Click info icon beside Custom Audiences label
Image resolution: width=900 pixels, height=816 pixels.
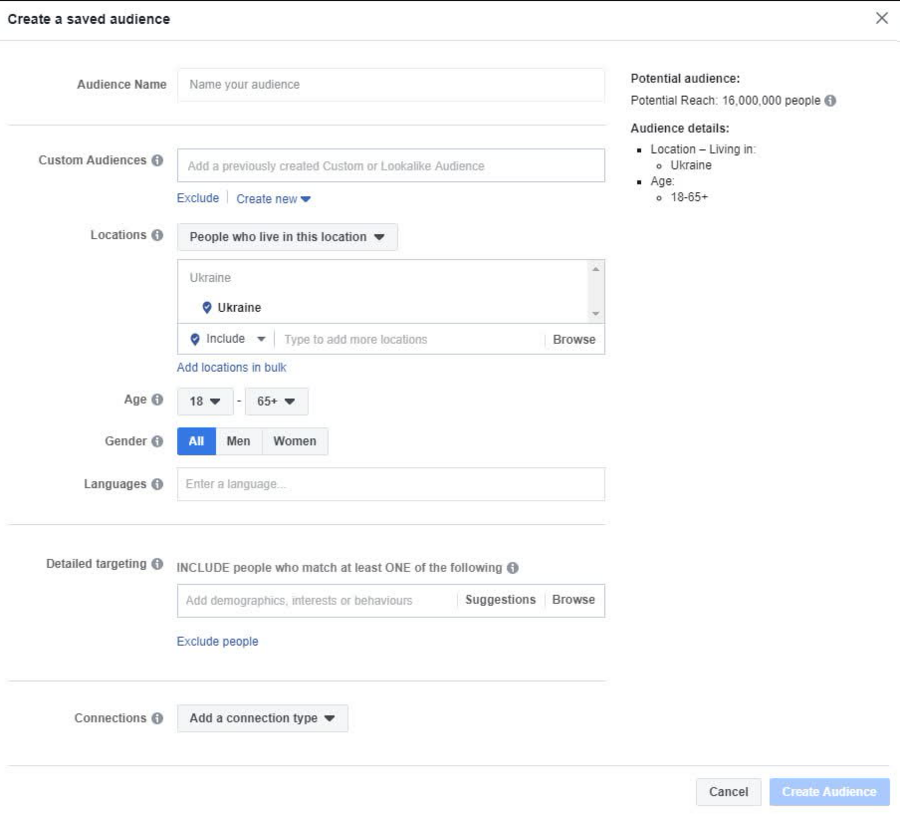(x=157, y=161)
